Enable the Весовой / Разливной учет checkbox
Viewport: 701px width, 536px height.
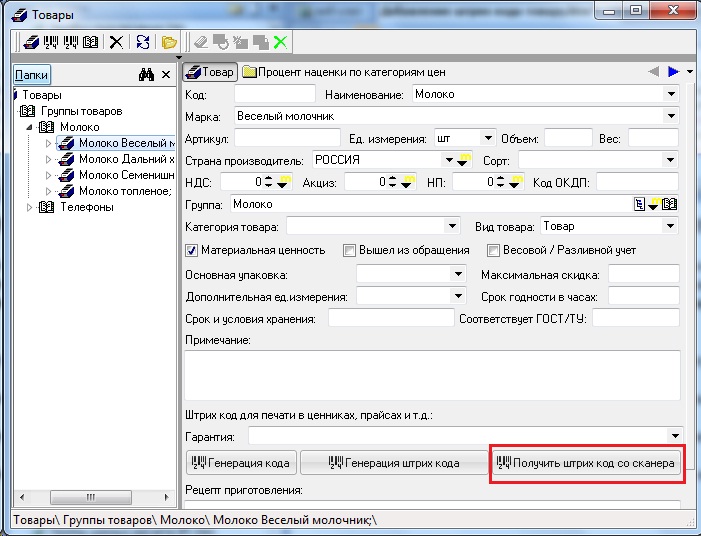[x=493, y=250]
